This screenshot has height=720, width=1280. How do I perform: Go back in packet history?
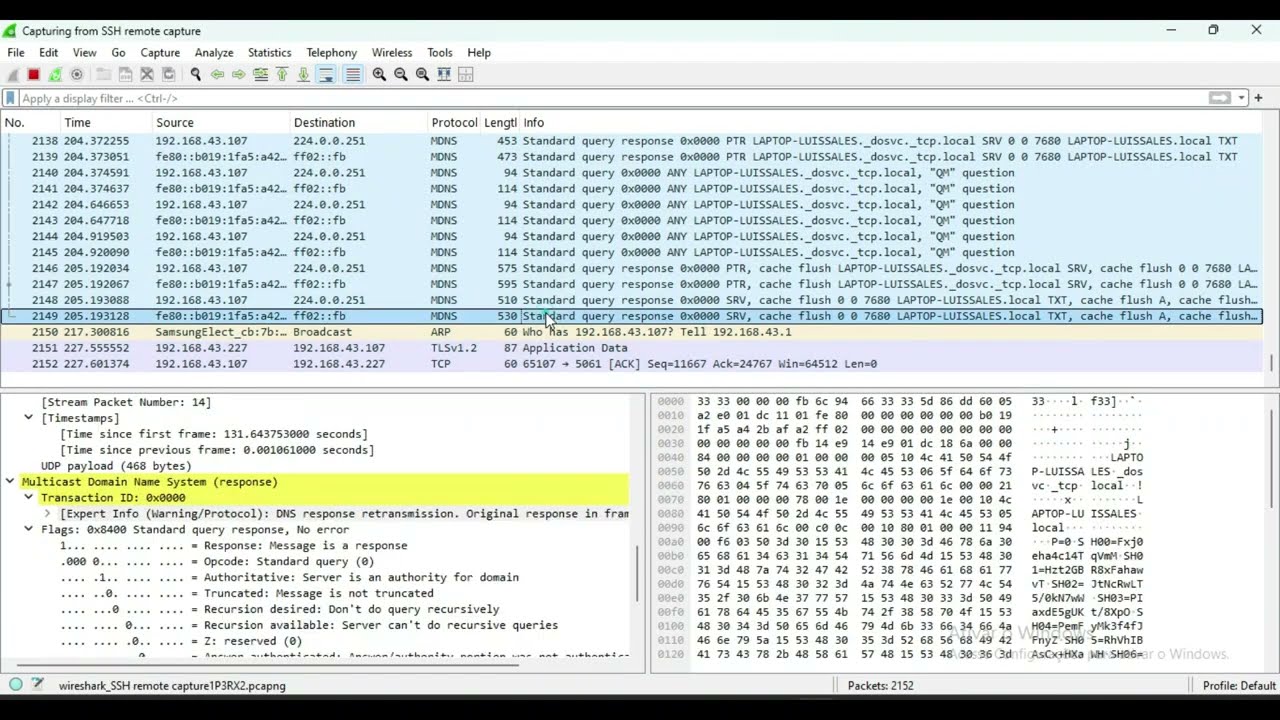click(x=217, y=74)
